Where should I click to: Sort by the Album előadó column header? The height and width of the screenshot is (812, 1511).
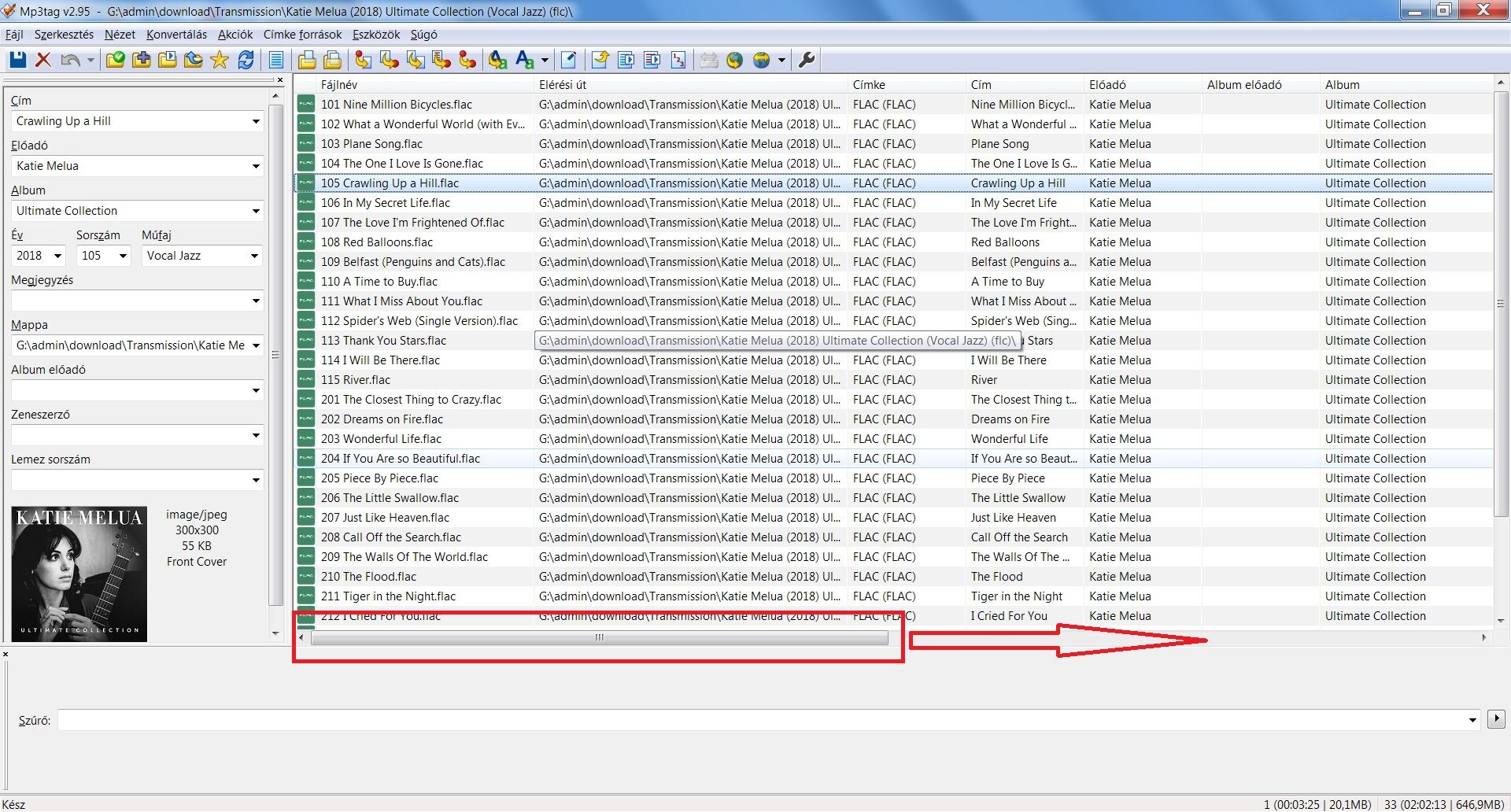tap(1260, 84)
